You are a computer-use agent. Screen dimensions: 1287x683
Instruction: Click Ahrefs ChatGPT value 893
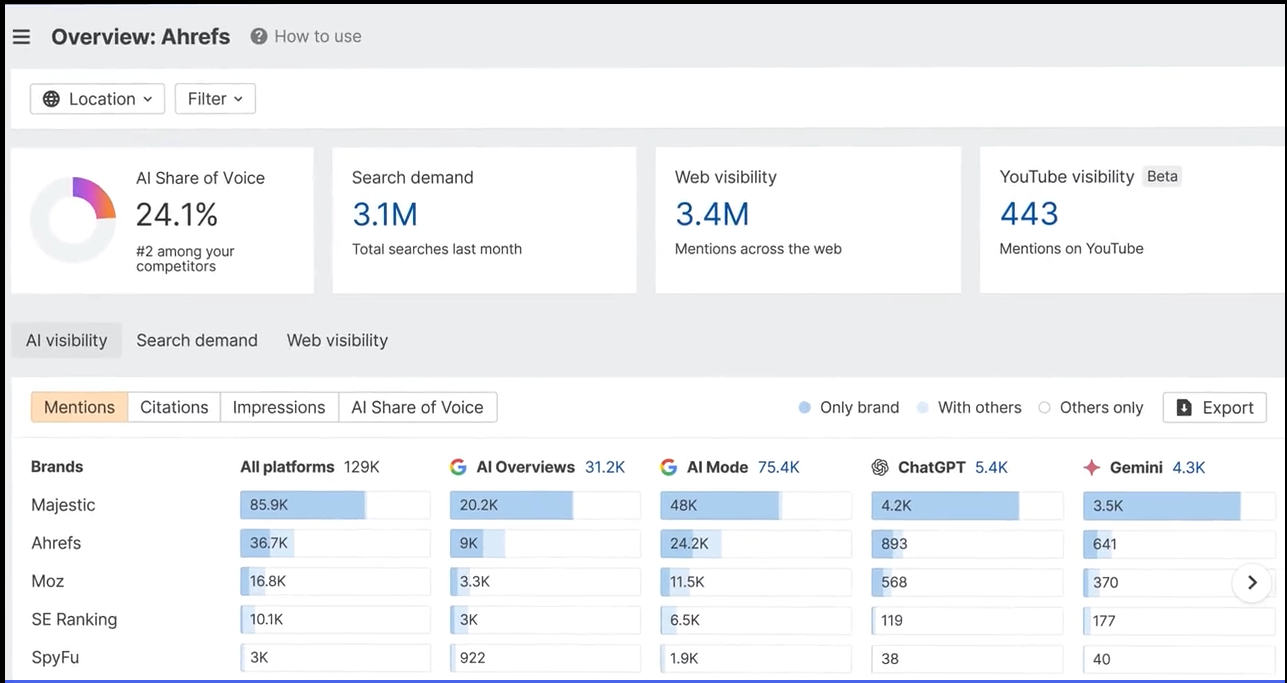894,544
